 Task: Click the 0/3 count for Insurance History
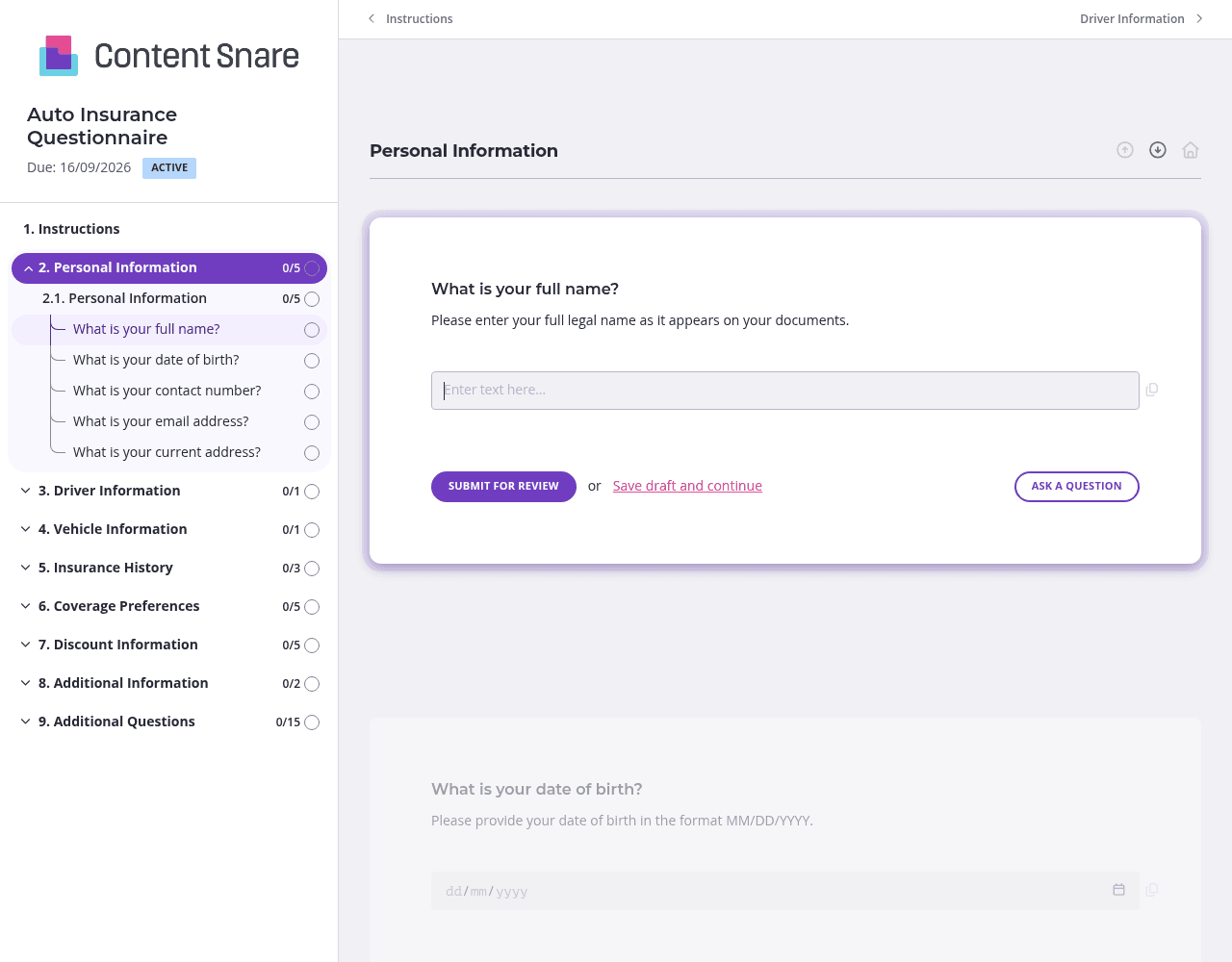(x=291, y=569)
